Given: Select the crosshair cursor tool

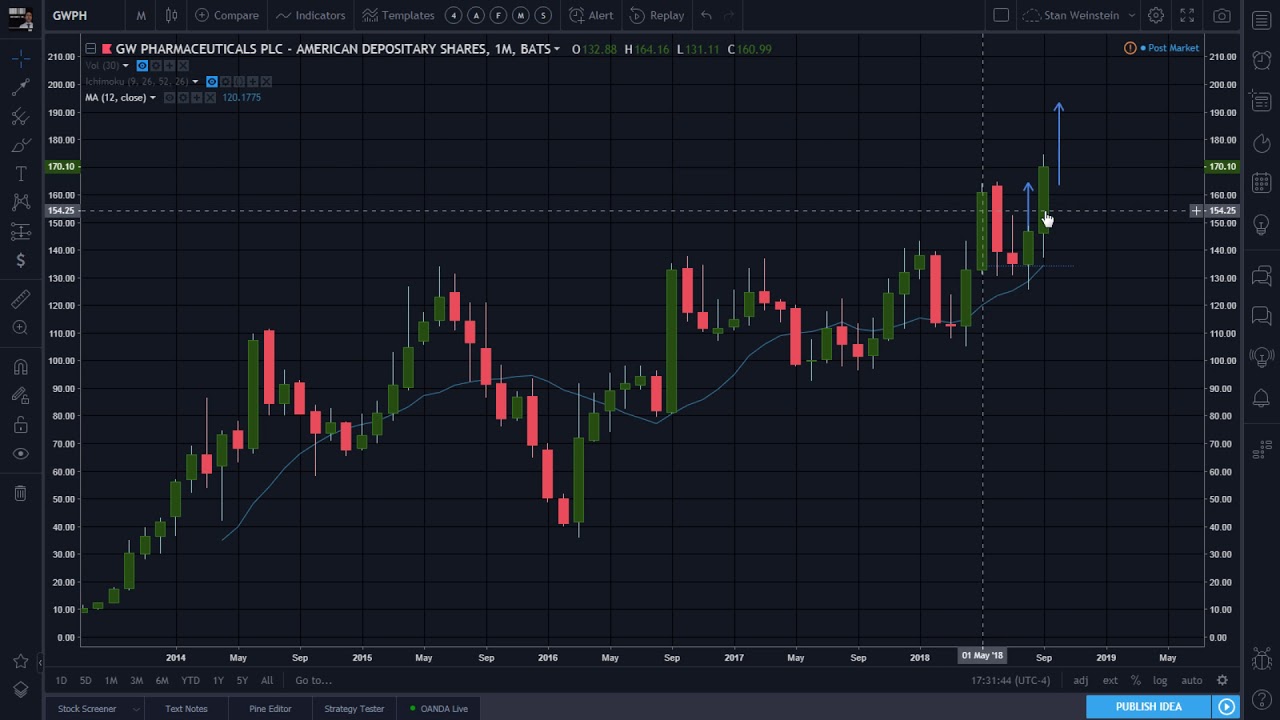Looking at the screenshot, I should (20, 59).
